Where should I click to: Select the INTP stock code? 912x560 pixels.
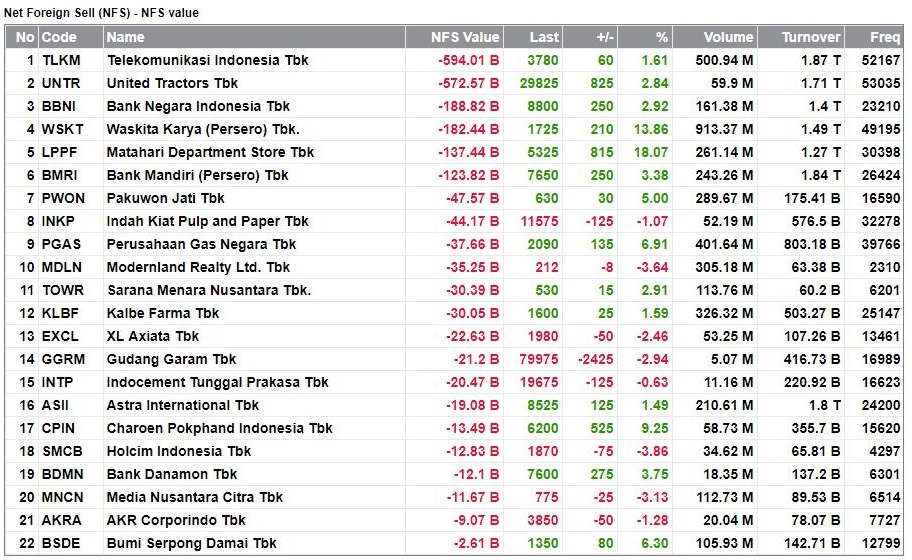pos(57,382)
